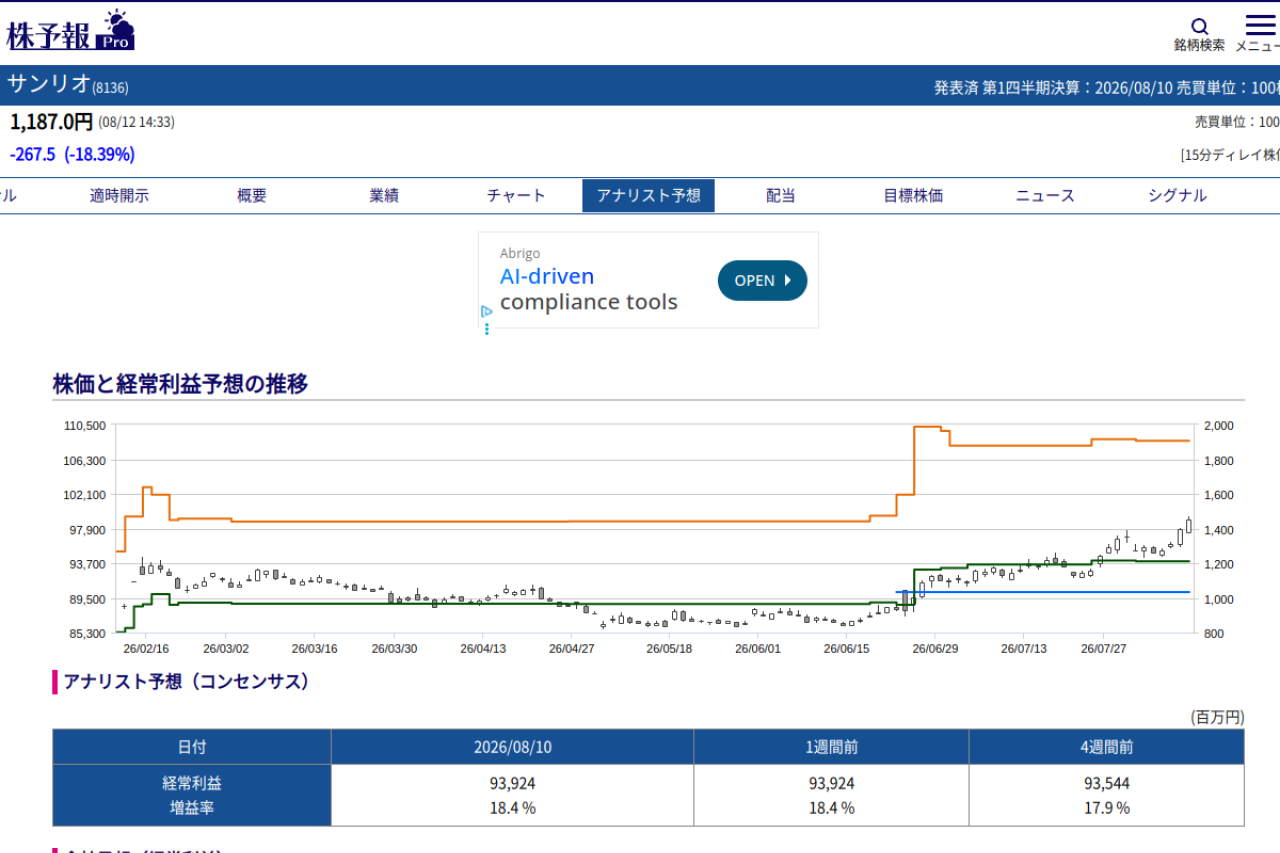Click the サンリオ stock name in the header
This screenshot has width=1280, height=853.
tap(49, 85)
